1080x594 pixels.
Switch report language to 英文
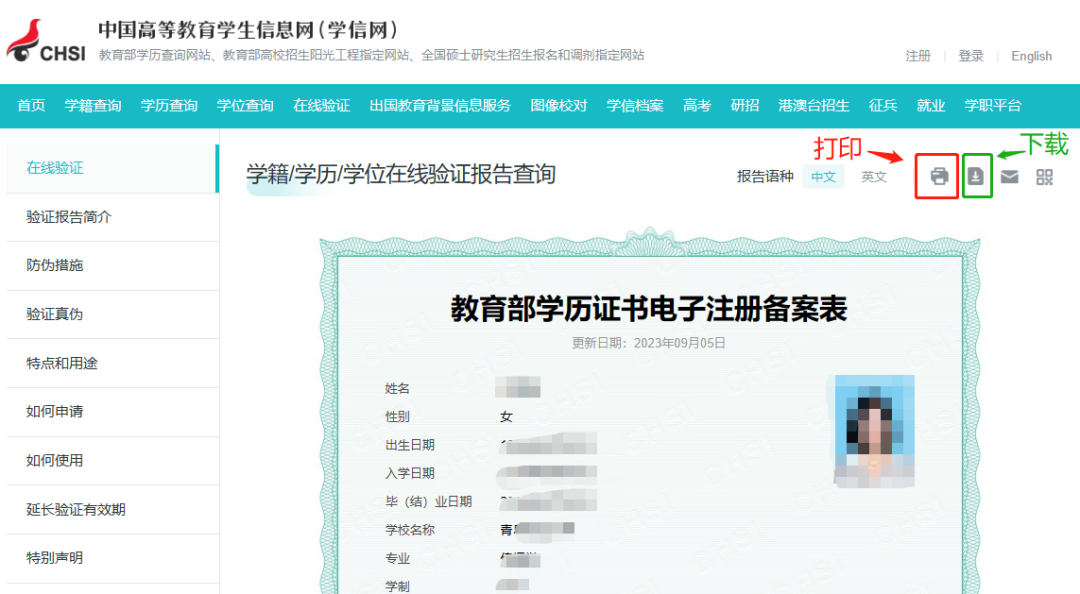click(x=874, y=177)
